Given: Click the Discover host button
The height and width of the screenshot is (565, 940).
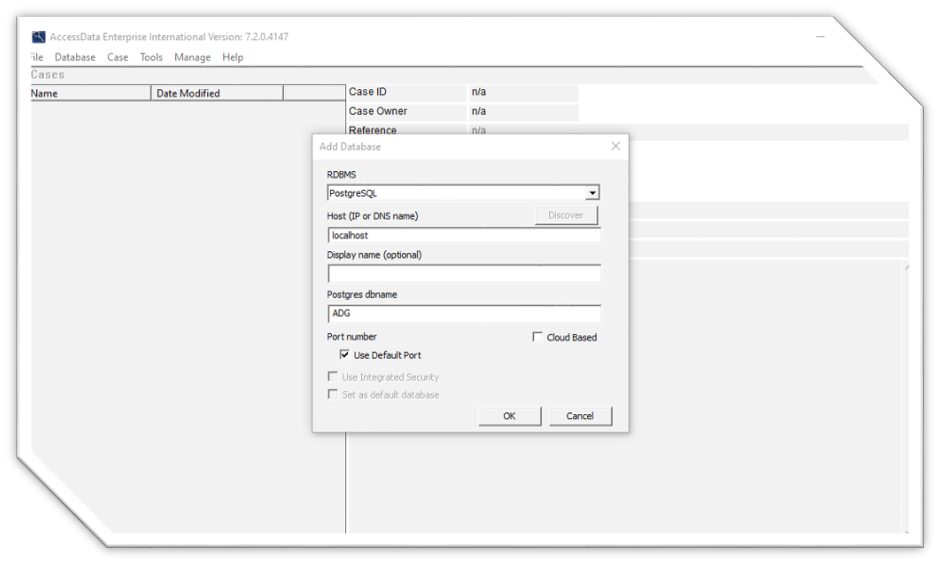Looking at the screenshot, I should tap(565, 215).
